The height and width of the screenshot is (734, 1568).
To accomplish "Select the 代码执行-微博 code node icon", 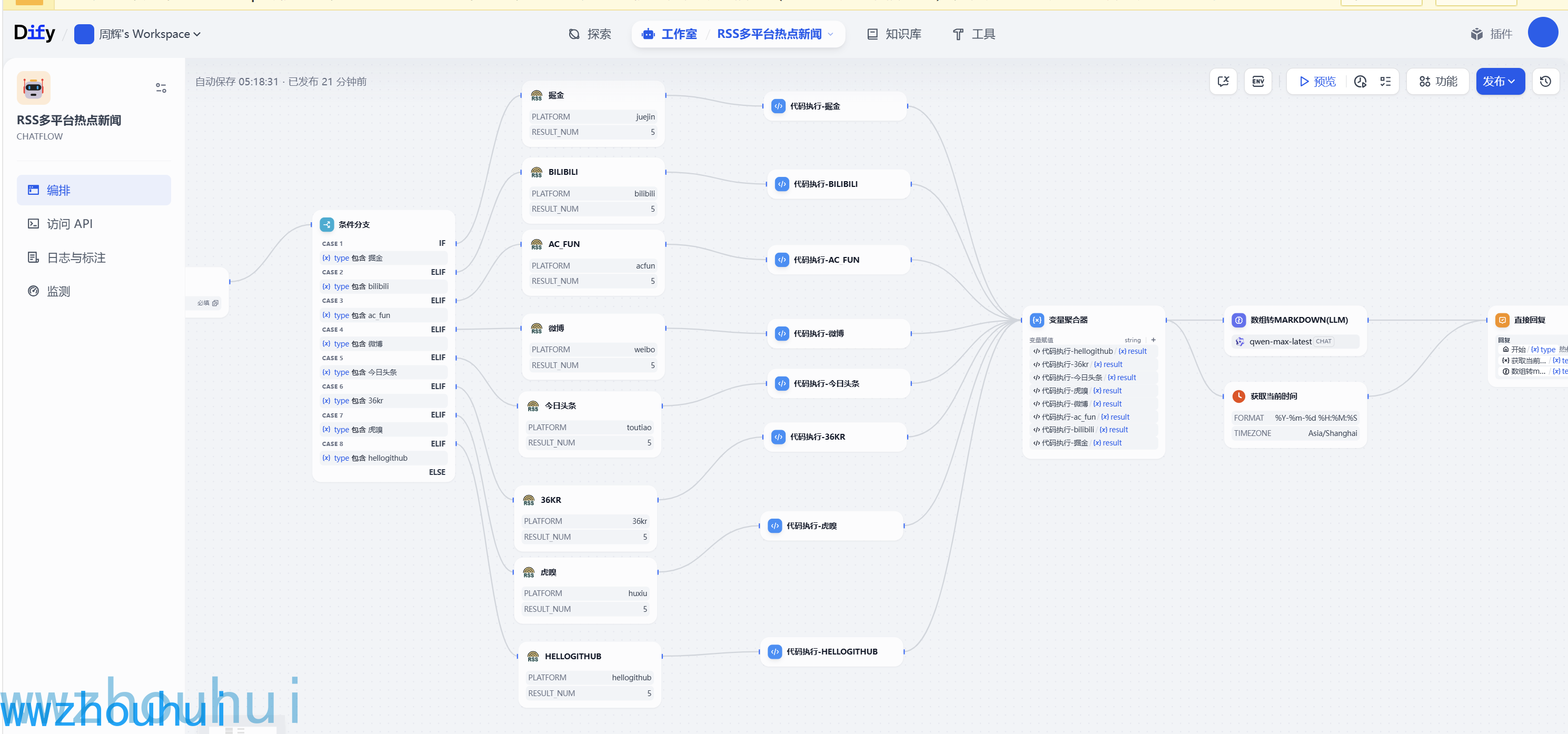I will pos(781,334).
